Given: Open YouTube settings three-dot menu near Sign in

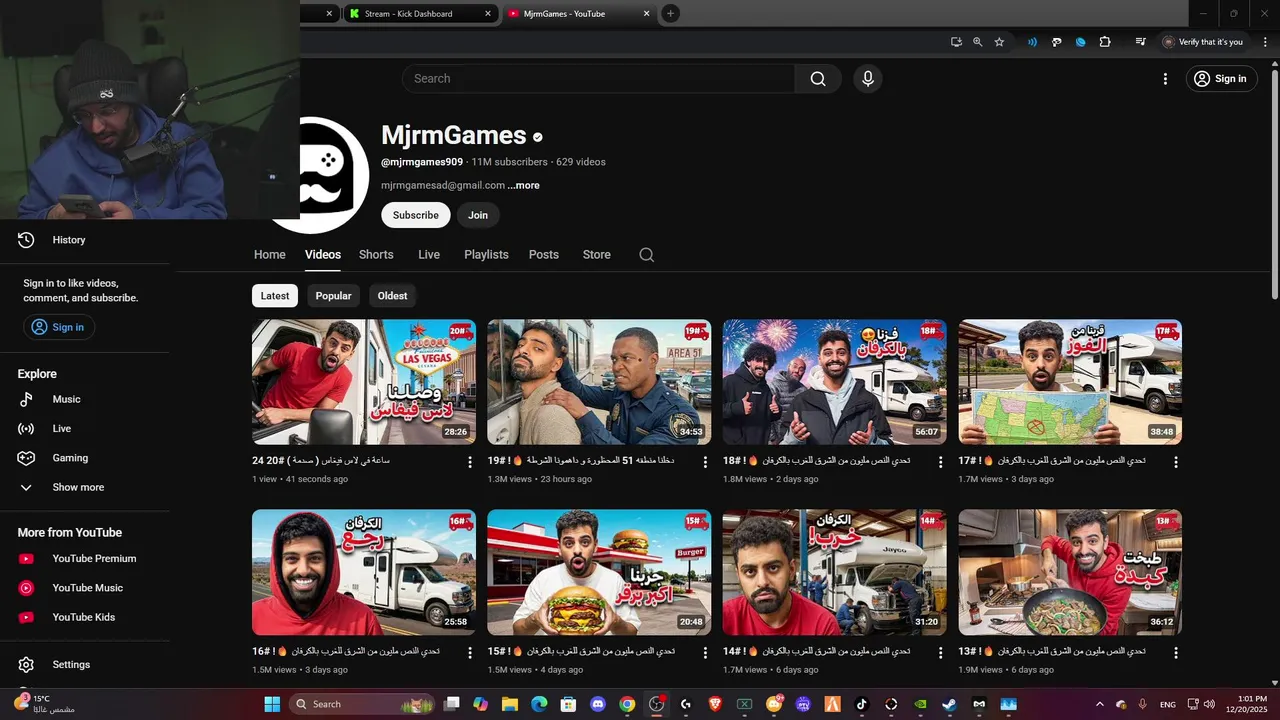Looking at the screenshot, I should coord(1165,79).
